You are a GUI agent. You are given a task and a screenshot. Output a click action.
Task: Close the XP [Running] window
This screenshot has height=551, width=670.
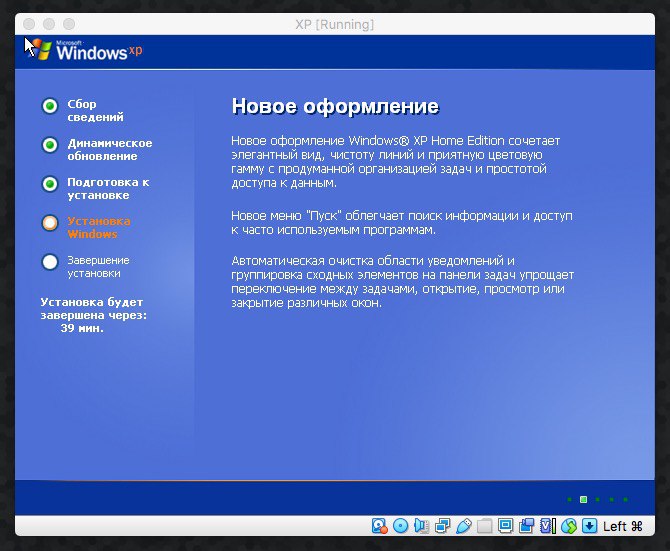pos(29,24)
